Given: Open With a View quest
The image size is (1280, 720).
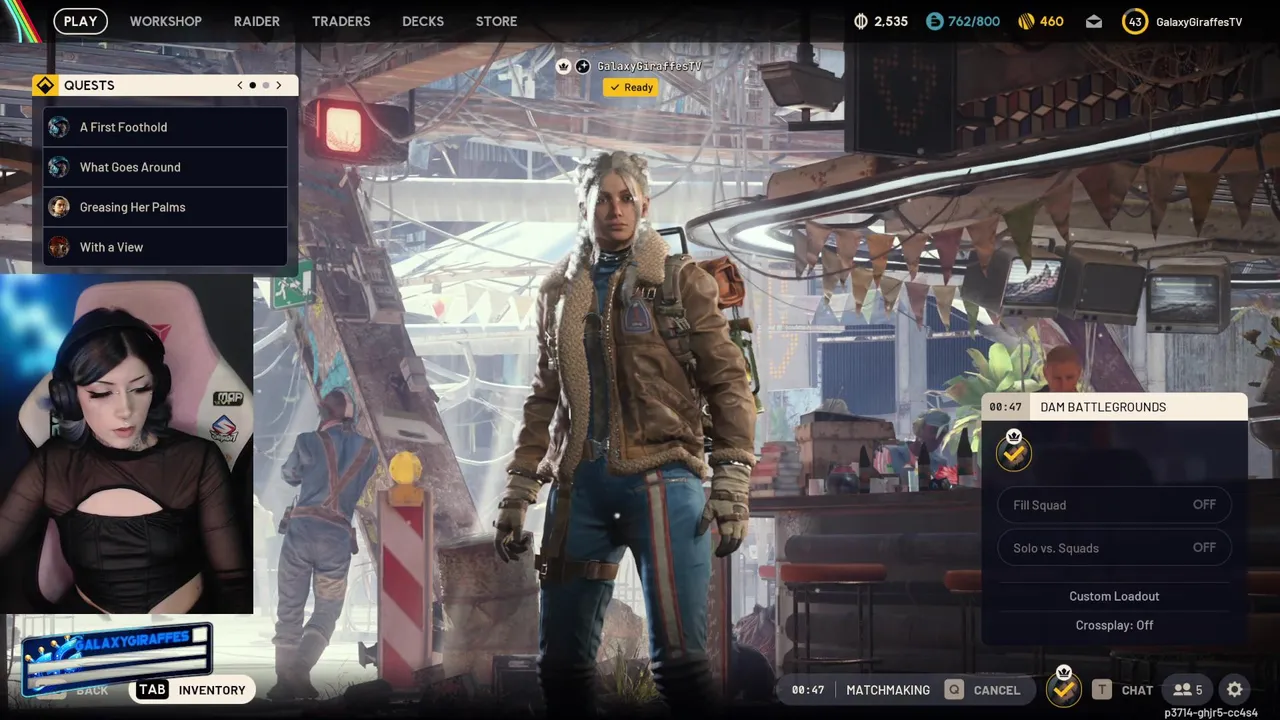Looking at the screenshot, I should pos(165,247).
